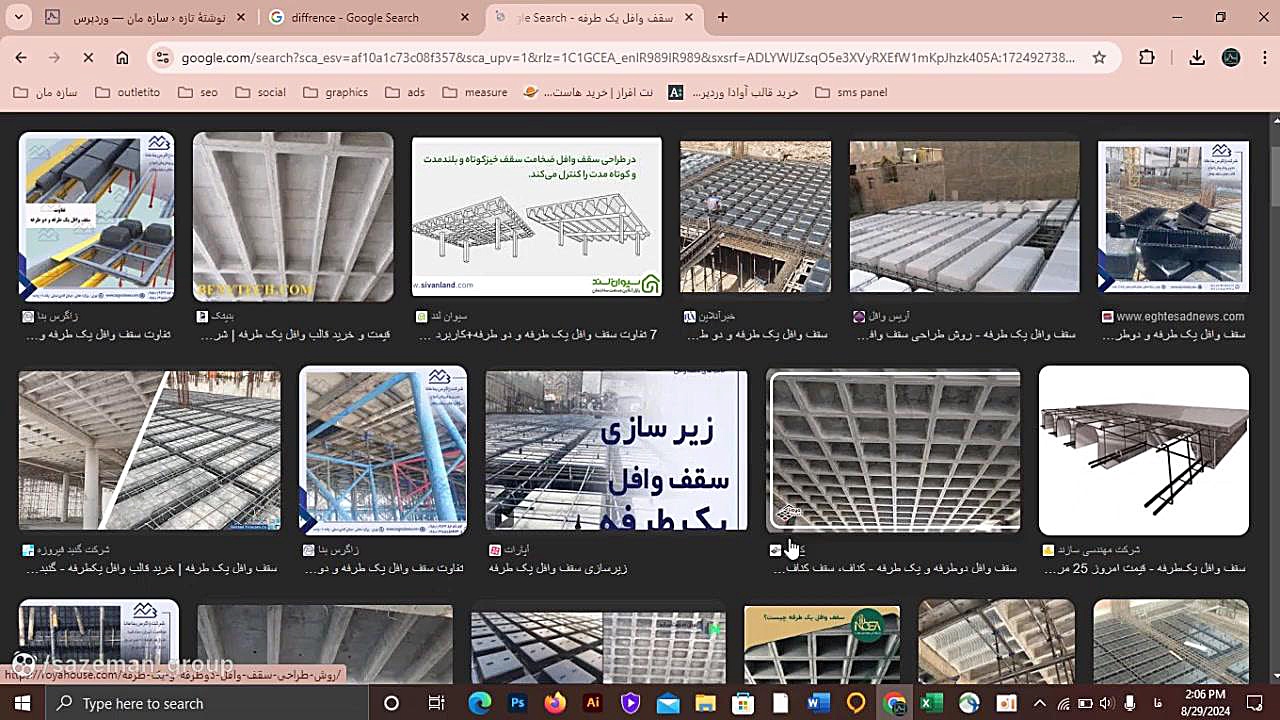Open the سیوان لند 7 تفاوت سقف وافل link

(538, 335)
